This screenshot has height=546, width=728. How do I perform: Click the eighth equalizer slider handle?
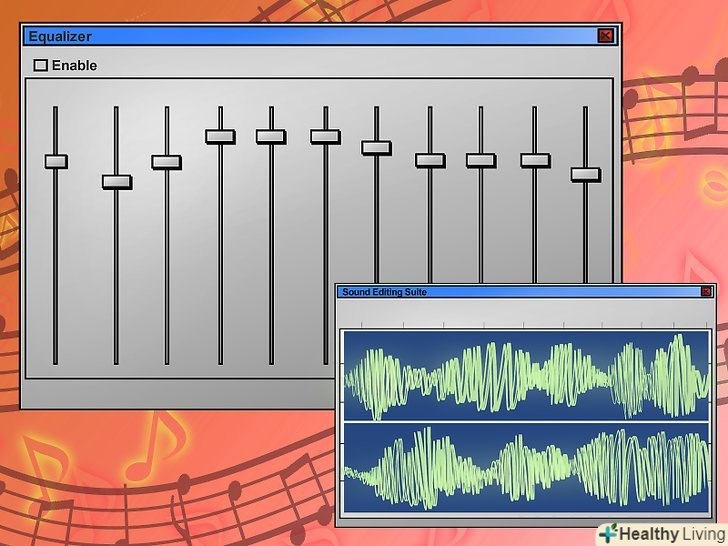click(x=430, y=161)
